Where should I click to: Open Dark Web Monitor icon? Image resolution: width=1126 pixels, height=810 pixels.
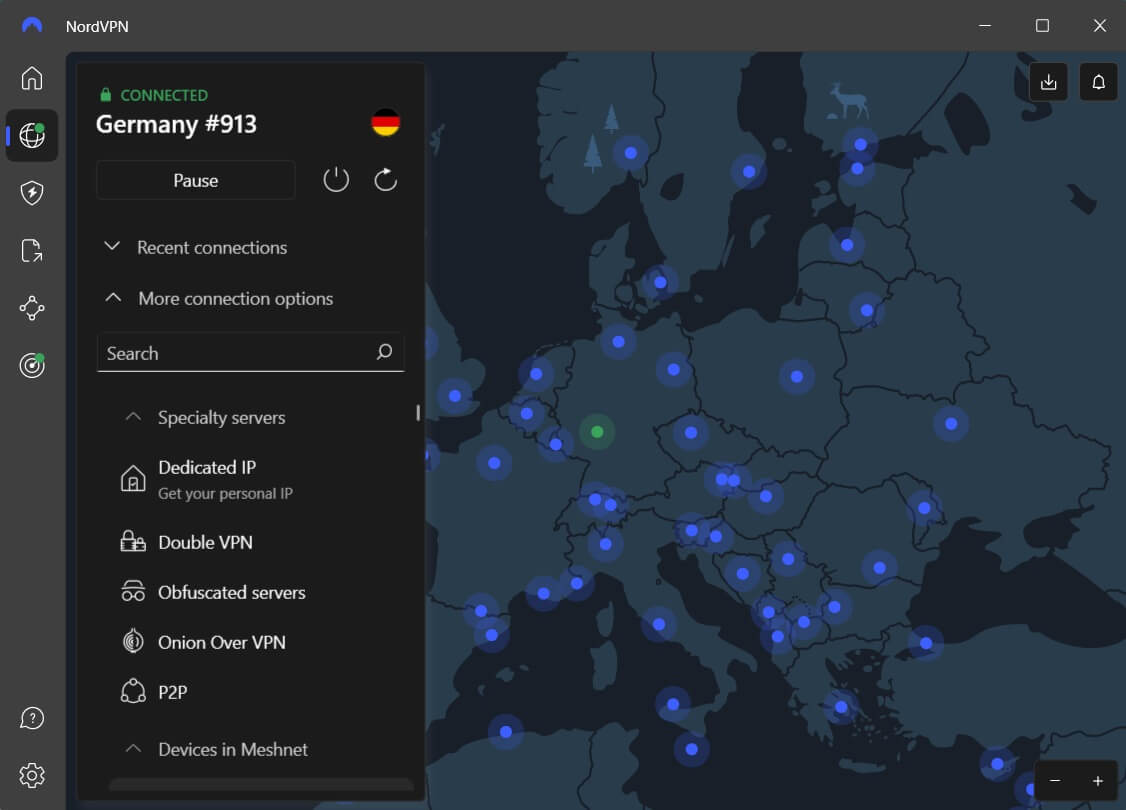[x=31, y=365]
